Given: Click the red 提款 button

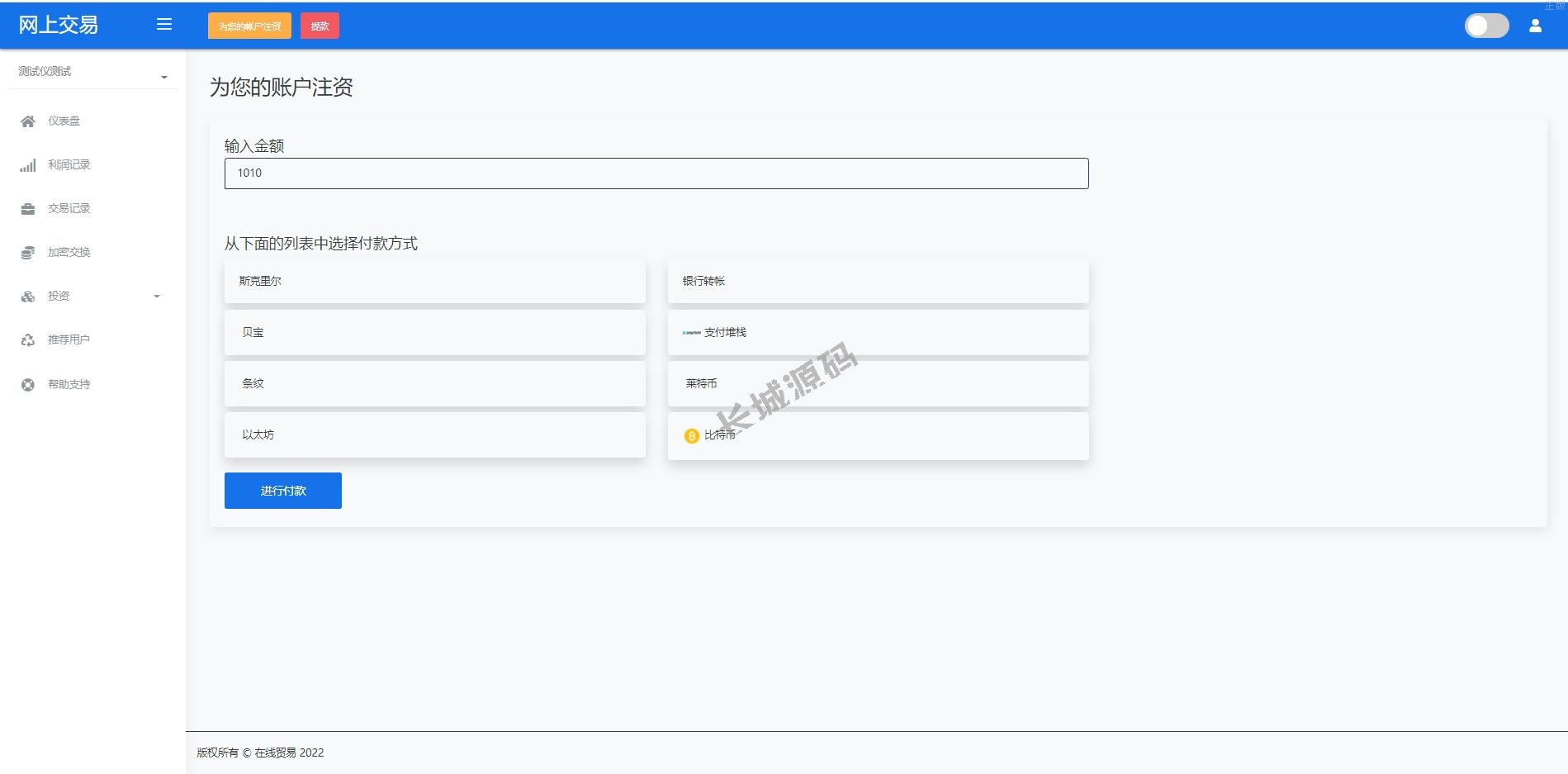Looking at the screenshot, I should (x=320, y=26).
